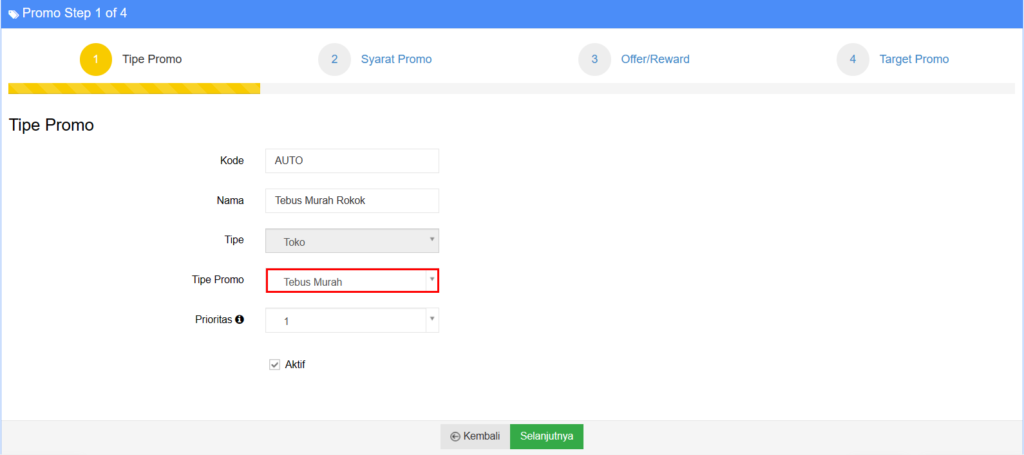Click the yellow striped progress bar
The width and height of the screenshot is (1024, 455).
point(134,89)
